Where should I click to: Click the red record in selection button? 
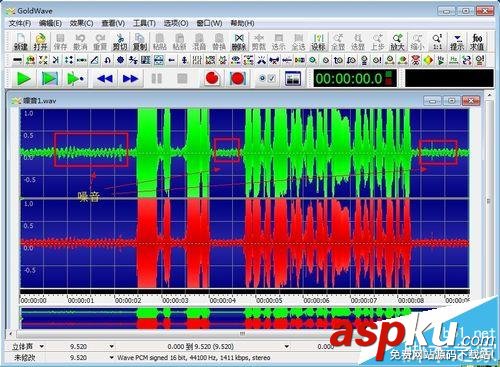click(237, 79)
